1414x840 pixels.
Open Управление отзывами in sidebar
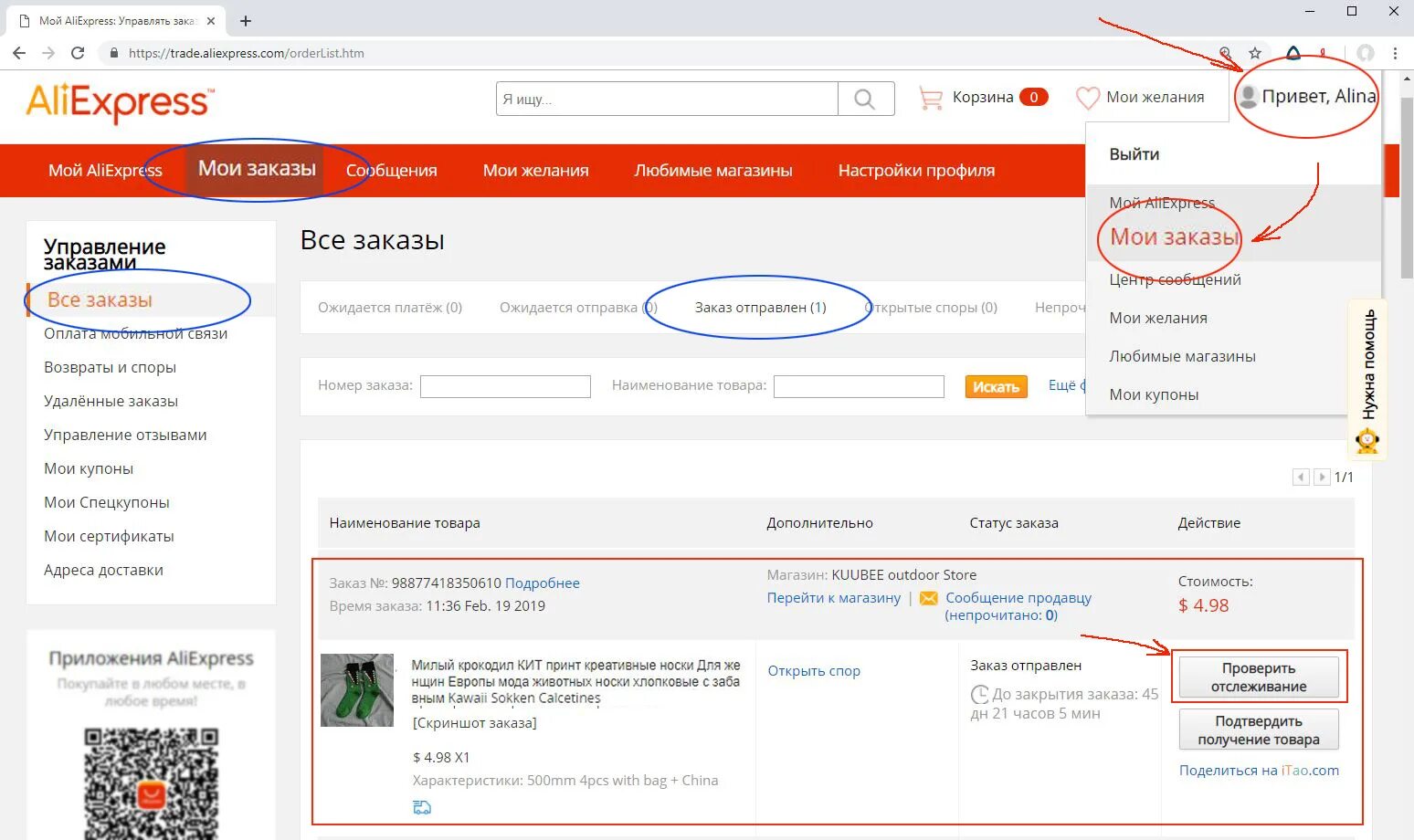point(125,435)
